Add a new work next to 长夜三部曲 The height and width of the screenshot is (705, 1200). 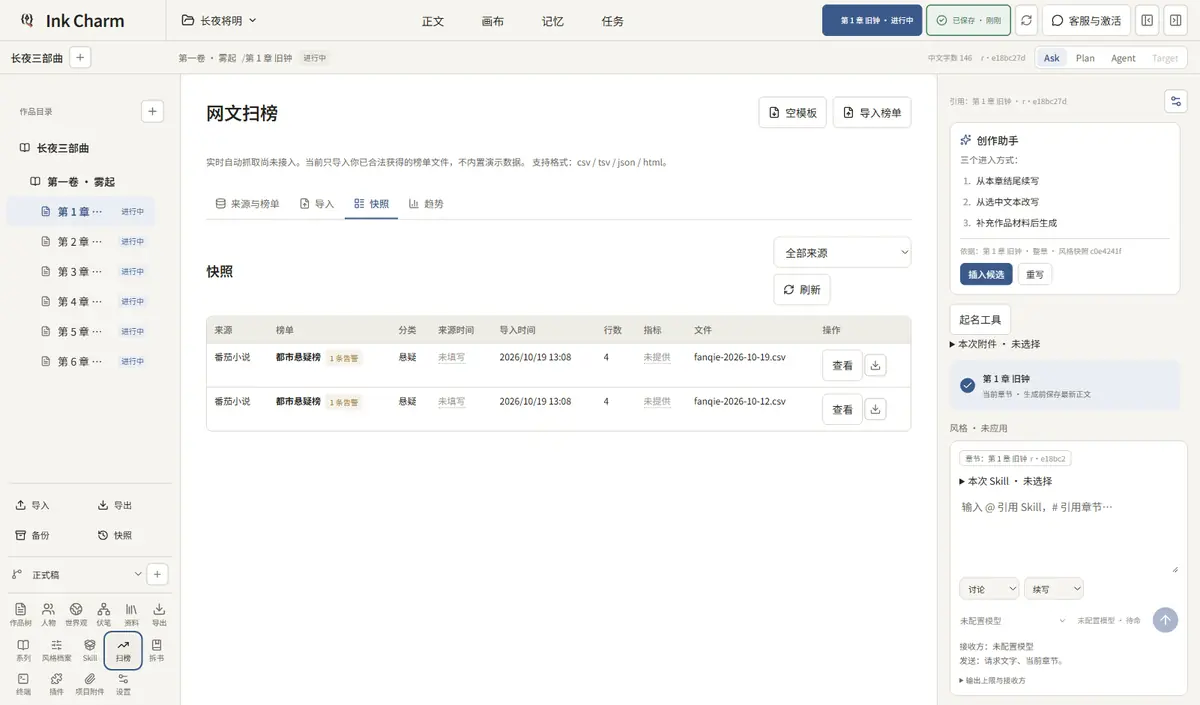(x=80, y=57)
